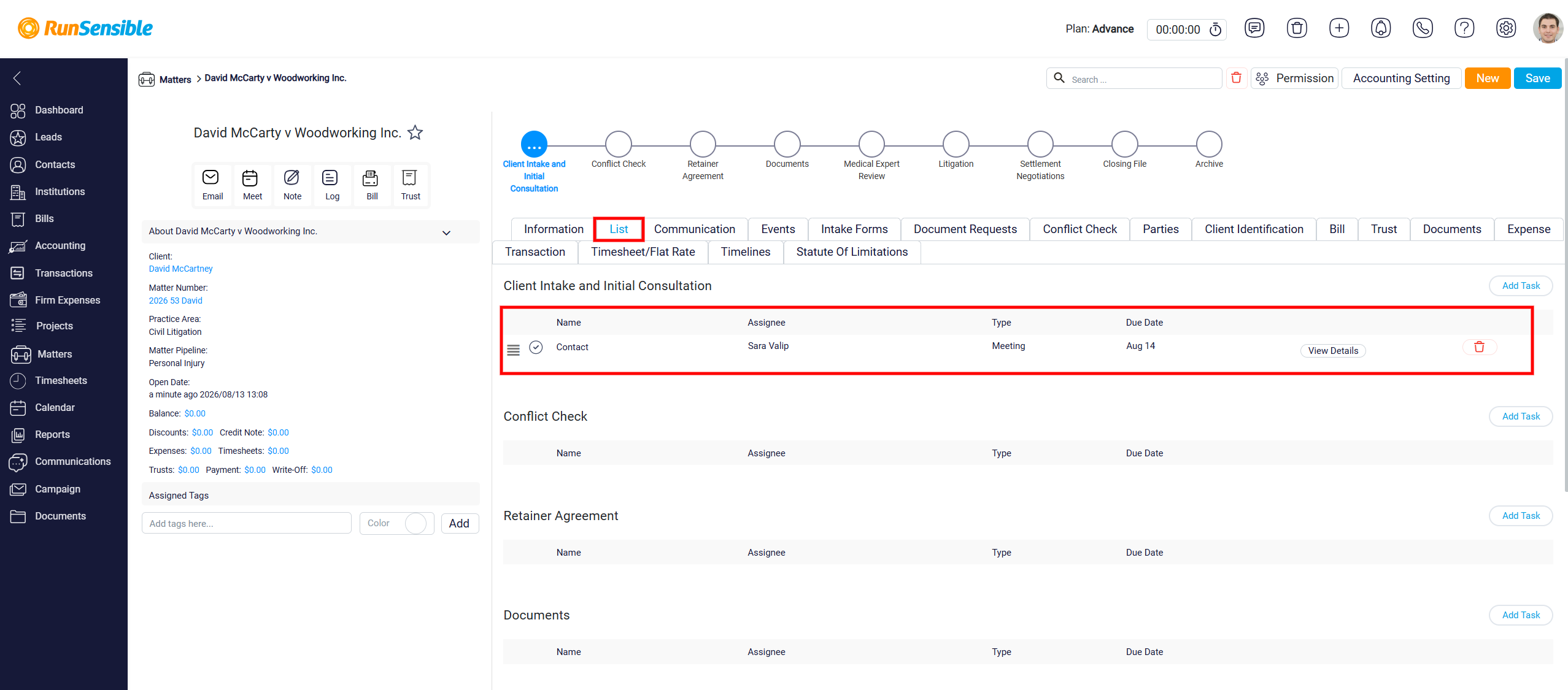Open the user profile avatar menu
The image size is (1568, 690).
click(x=1548, y=28)
